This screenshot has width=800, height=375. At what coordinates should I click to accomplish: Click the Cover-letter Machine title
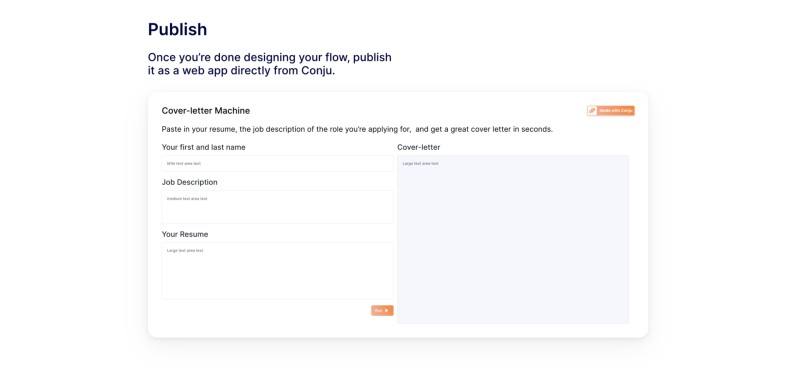206,111
